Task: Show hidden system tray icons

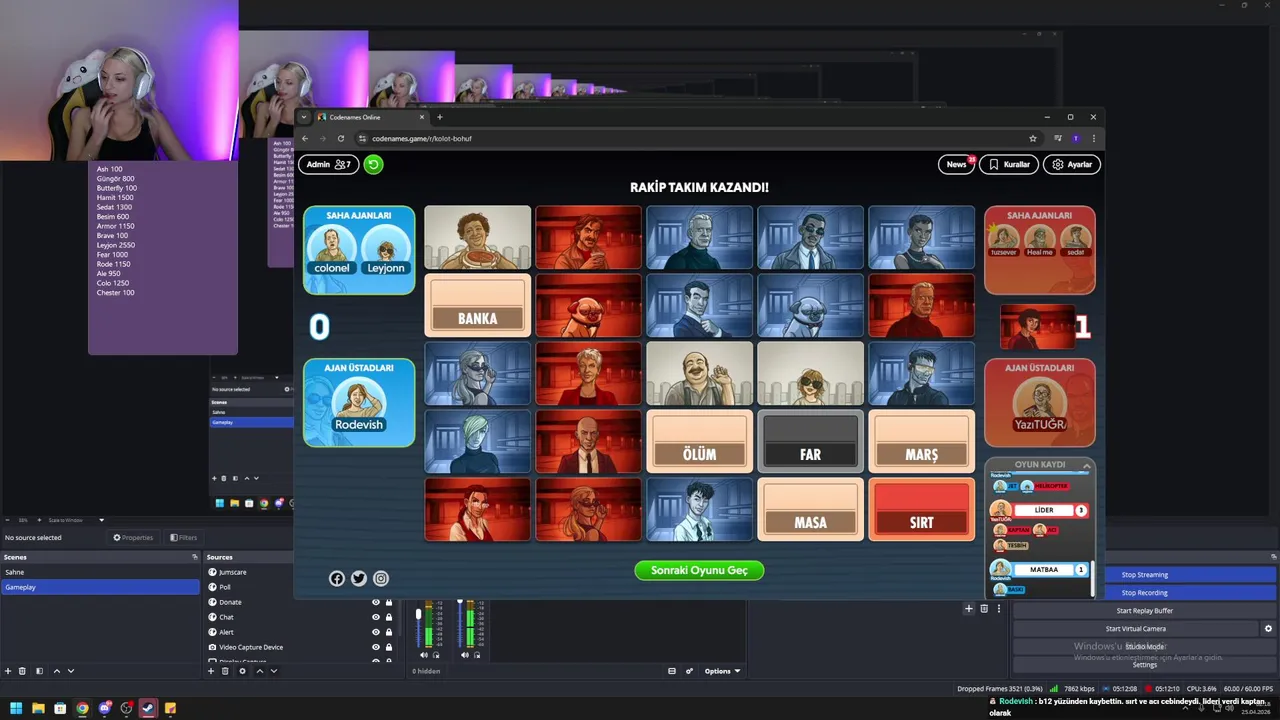Action: click(1186, 708)
